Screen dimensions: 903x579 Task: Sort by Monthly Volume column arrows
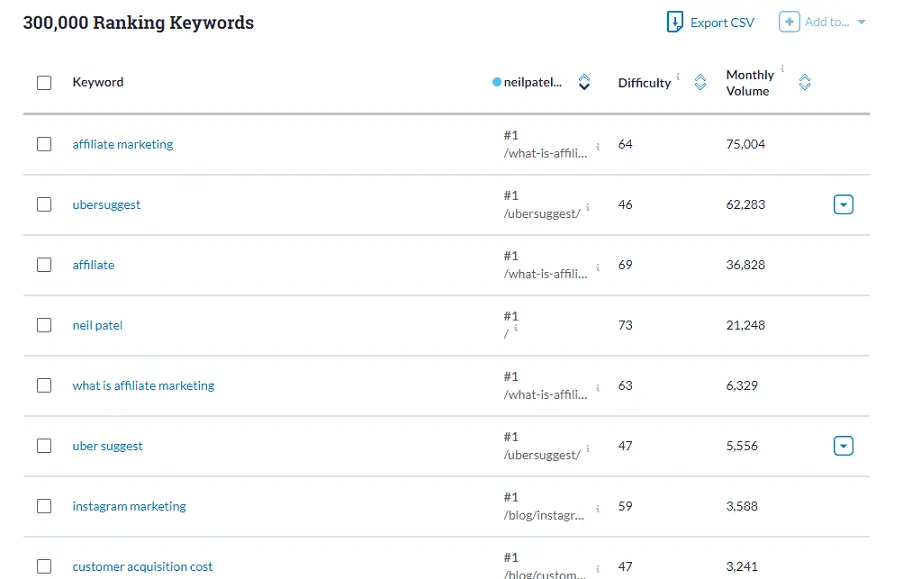click(805, 82)
